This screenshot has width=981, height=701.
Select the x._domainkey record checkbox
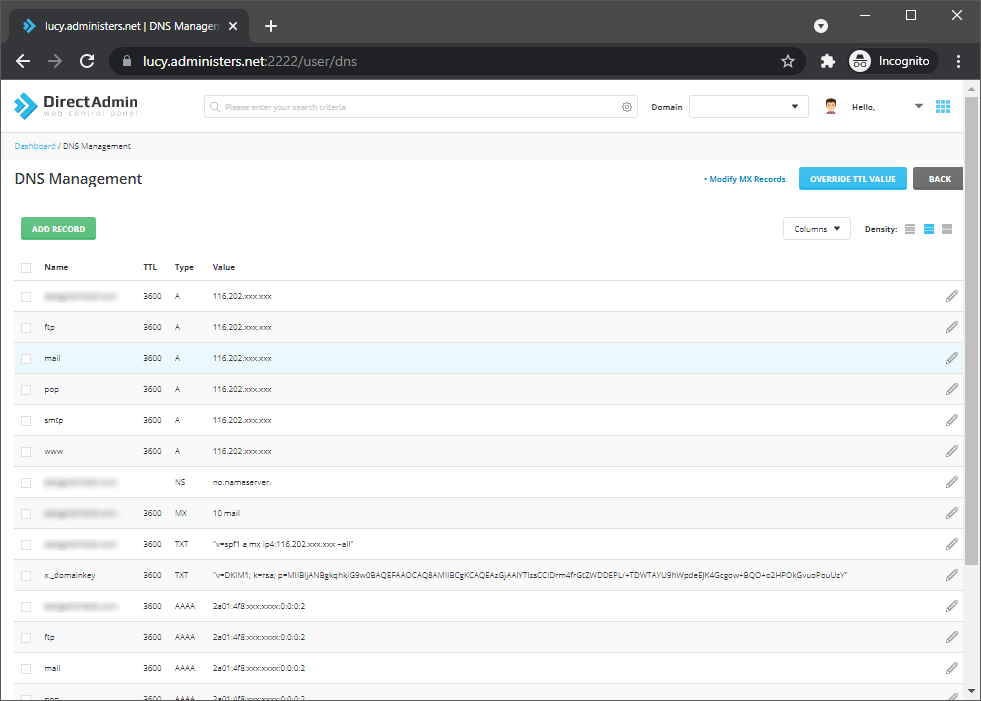tap(26, 576)
